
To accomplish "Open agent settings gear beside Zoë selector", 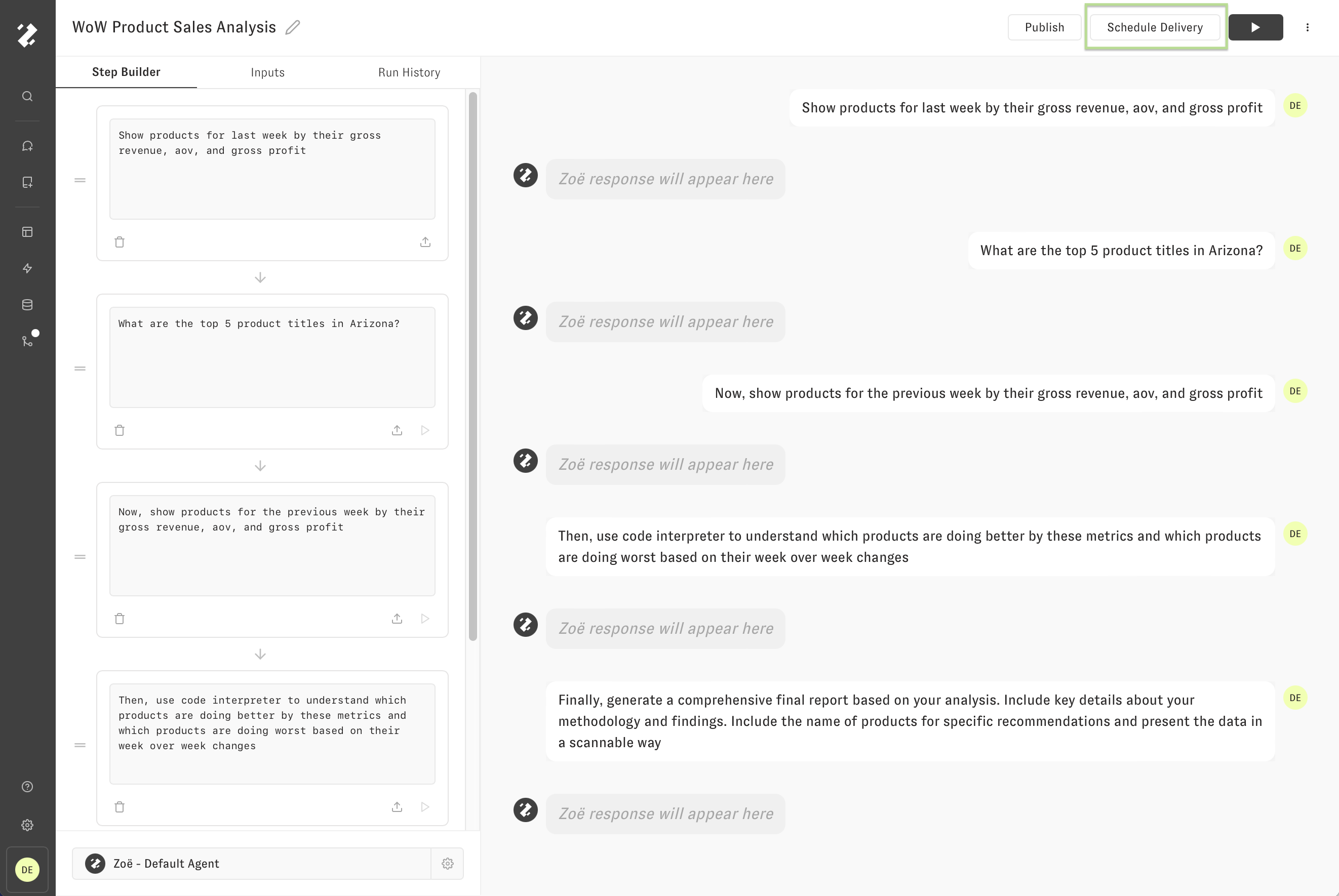I will [x=448, y=863].
